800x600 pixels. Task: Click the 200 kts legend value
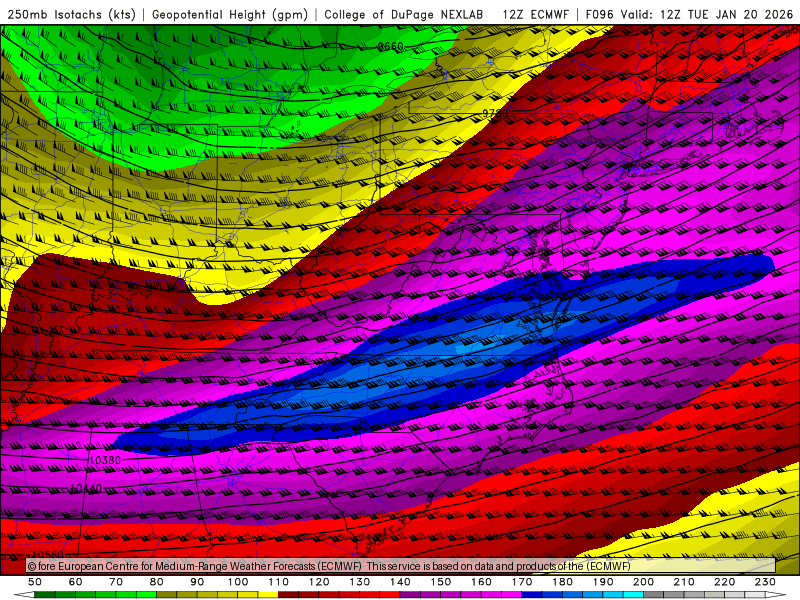[x=643, y=582]
